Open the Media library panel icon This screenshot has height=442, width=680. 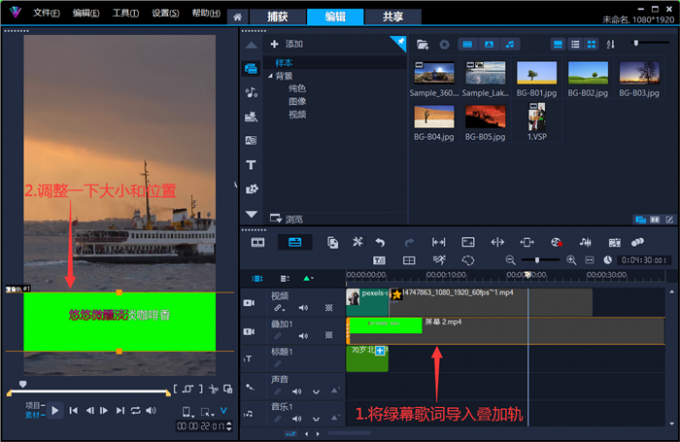[251, 69]
